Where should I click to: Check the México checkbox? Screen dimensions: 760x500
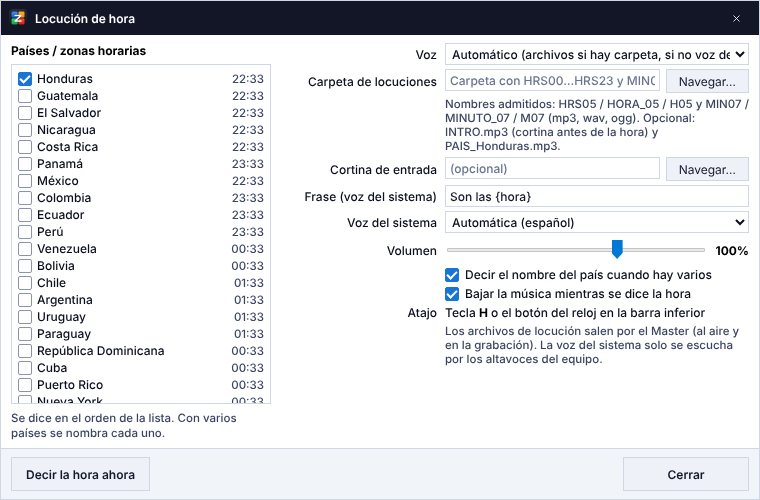pos(25,181)
